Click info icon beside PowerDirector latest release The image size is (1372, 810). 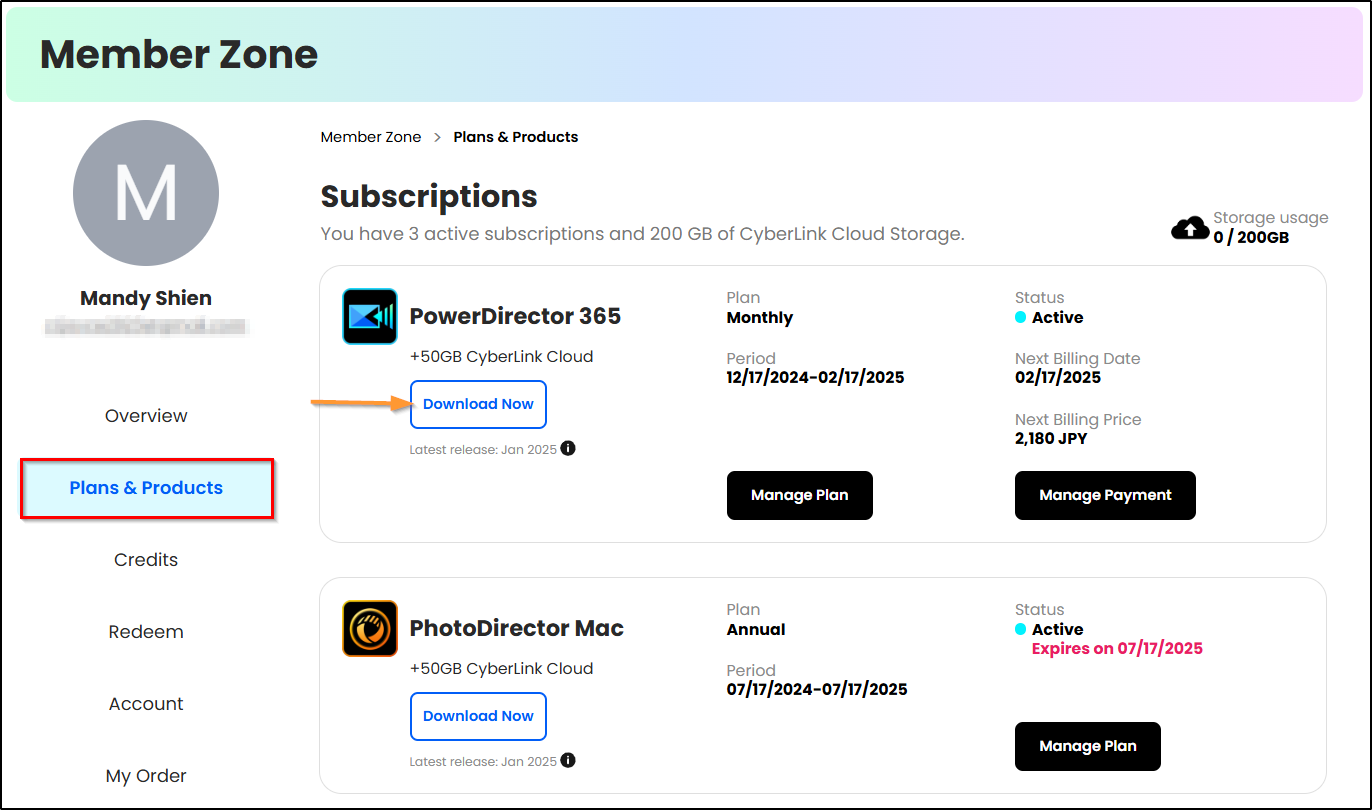point(568,449)
